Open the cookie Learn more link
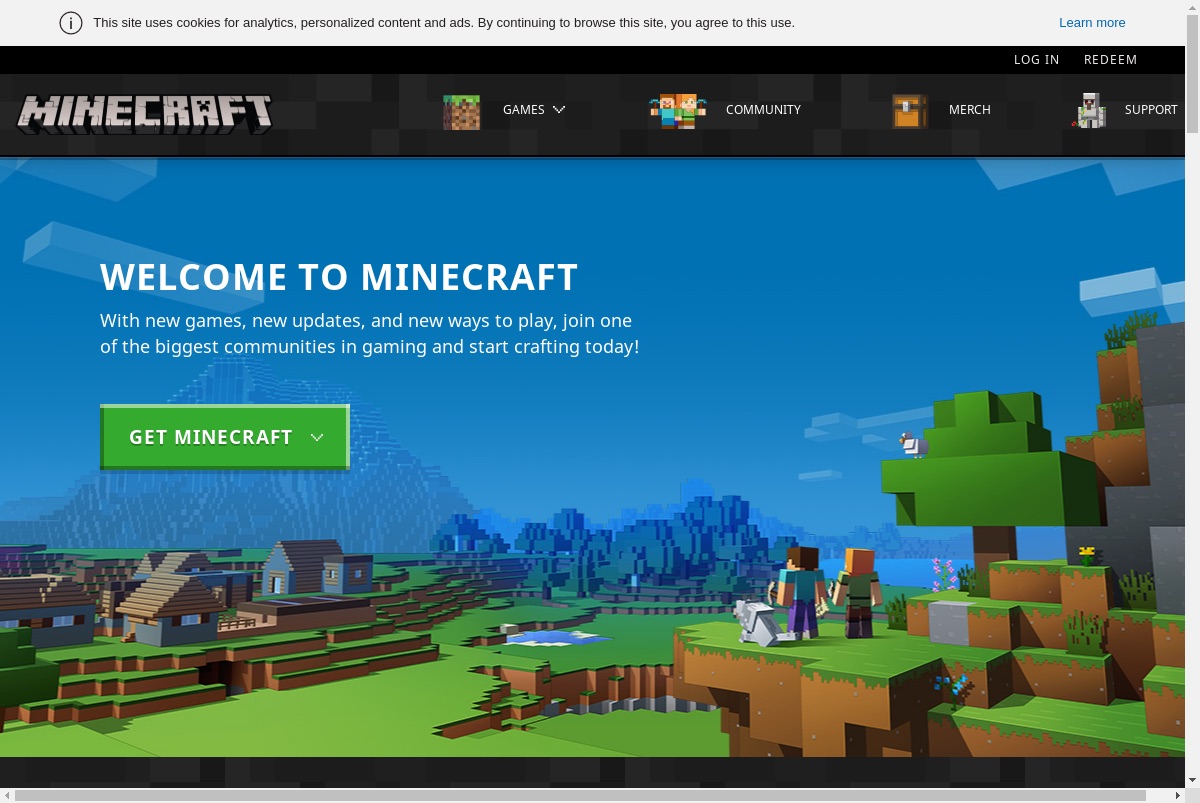 (x=1092, y=23)
